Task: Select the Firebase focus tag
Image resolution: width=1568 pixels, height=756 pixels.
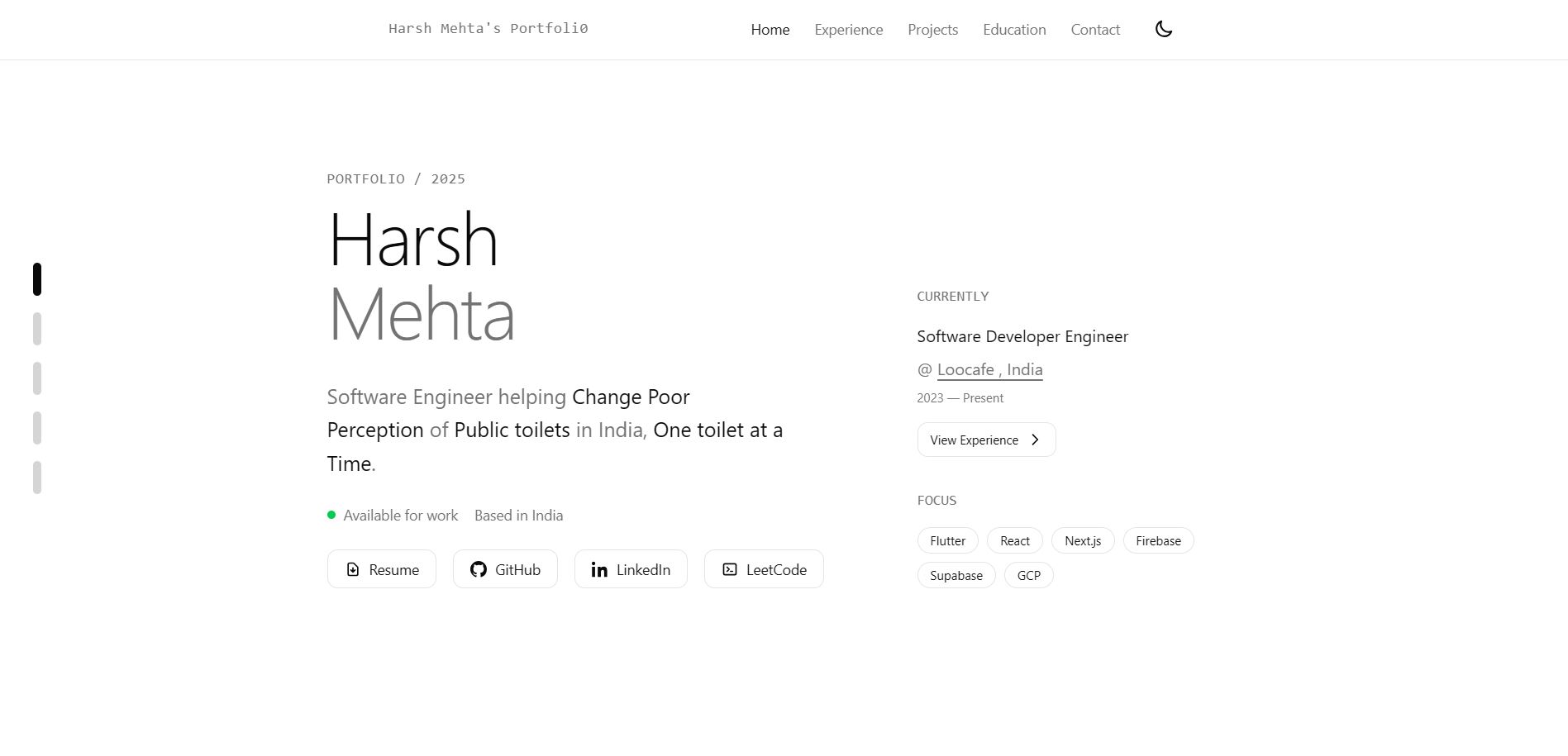Action: 1158,540
